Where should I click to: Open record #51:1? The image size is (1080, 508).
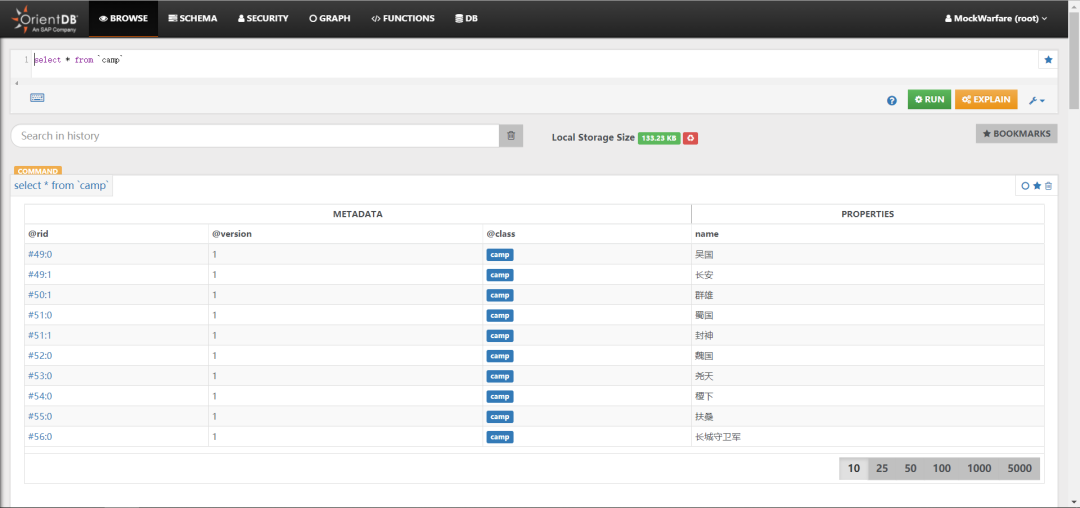tap(40, 335)
